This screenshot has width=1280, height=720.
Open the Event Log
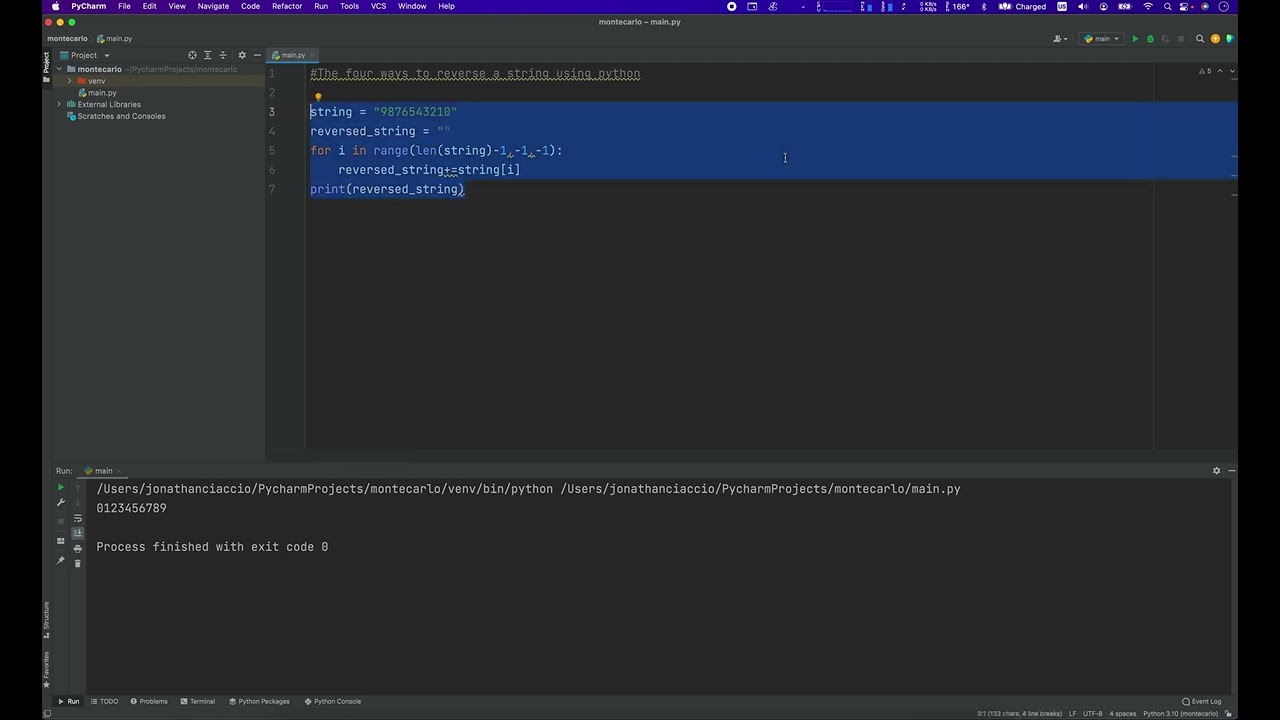(1202, 701)
